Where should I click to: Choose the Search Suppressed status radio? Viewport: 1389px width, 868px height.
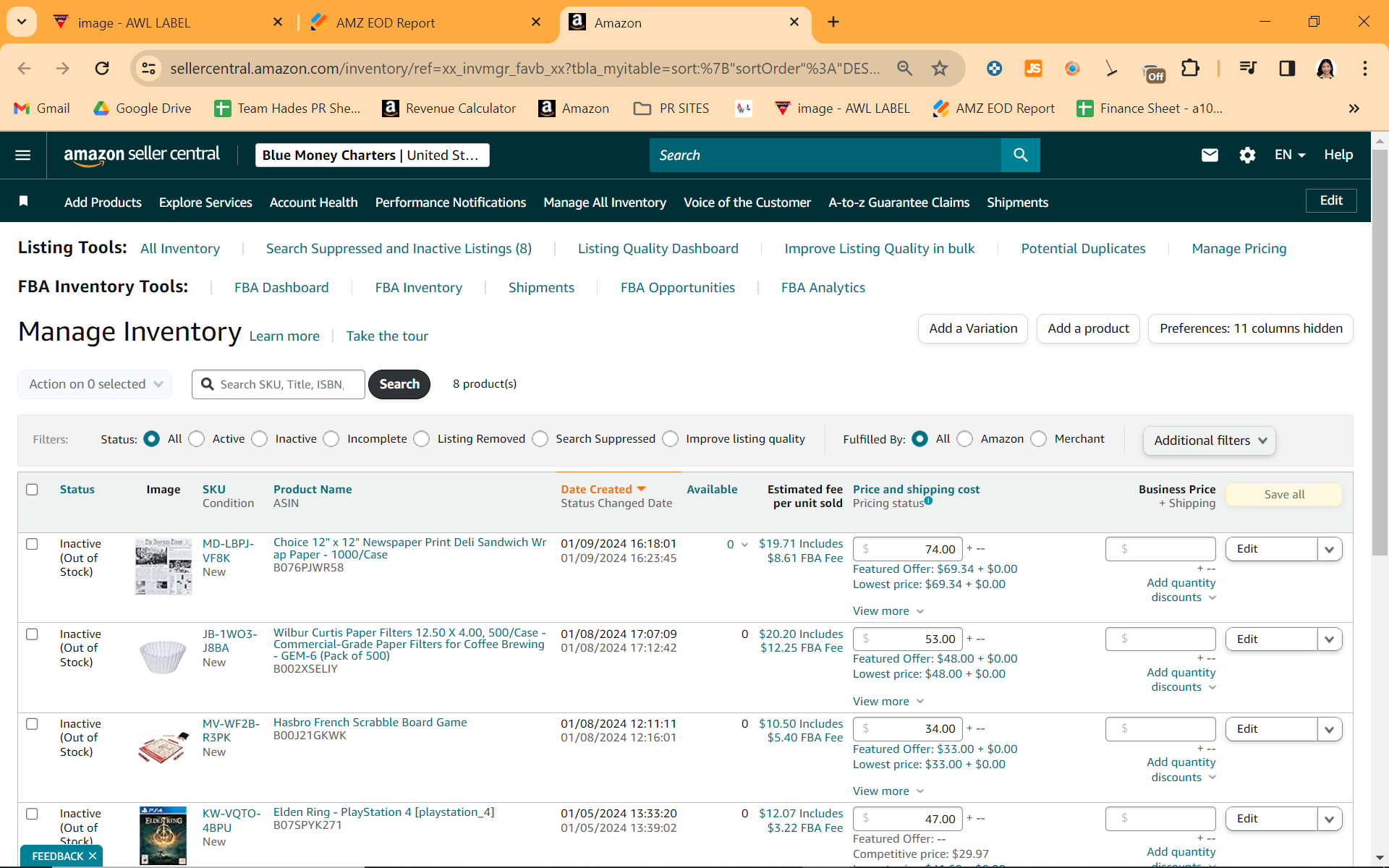(540, 439)
